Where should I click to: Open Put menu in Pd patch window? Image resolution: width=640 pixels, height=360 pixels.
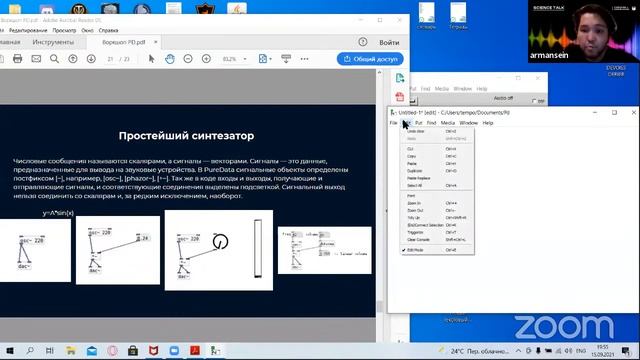(x=418, y=123)
